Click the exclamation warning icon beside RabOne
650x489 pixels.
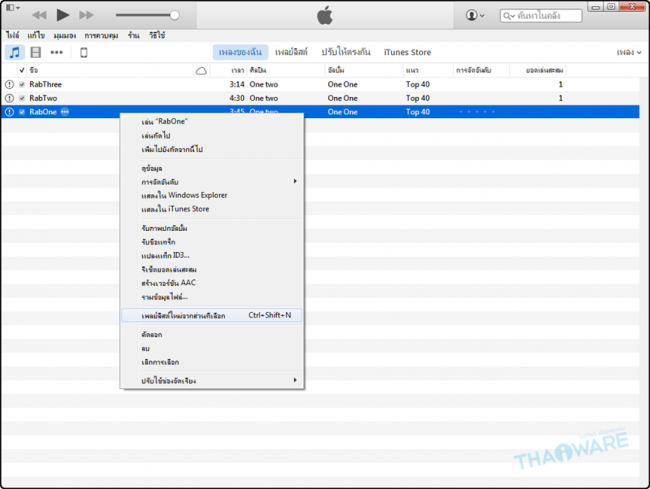coord(9,112)
